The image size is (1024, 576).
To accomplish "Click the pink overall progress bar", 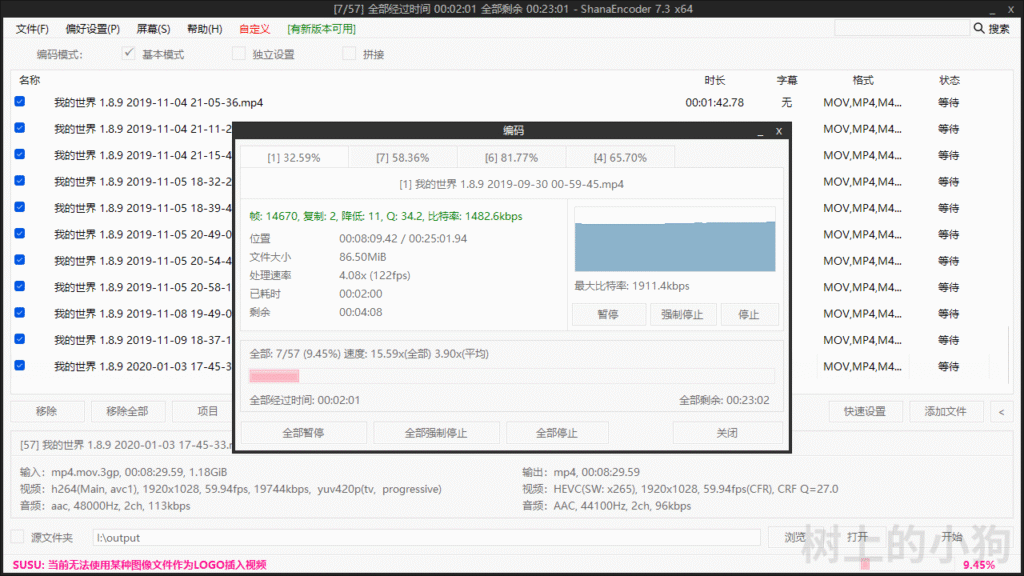I will click(x=510, y=376).
